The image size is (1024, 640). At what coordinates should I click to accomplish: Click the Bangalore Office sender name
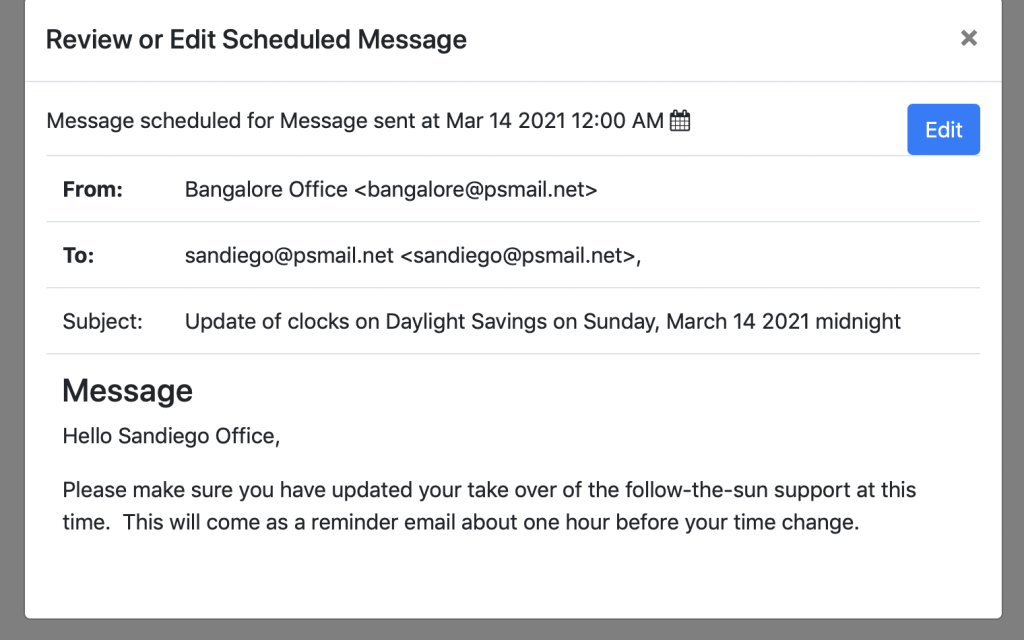click(x=266, y=189)
